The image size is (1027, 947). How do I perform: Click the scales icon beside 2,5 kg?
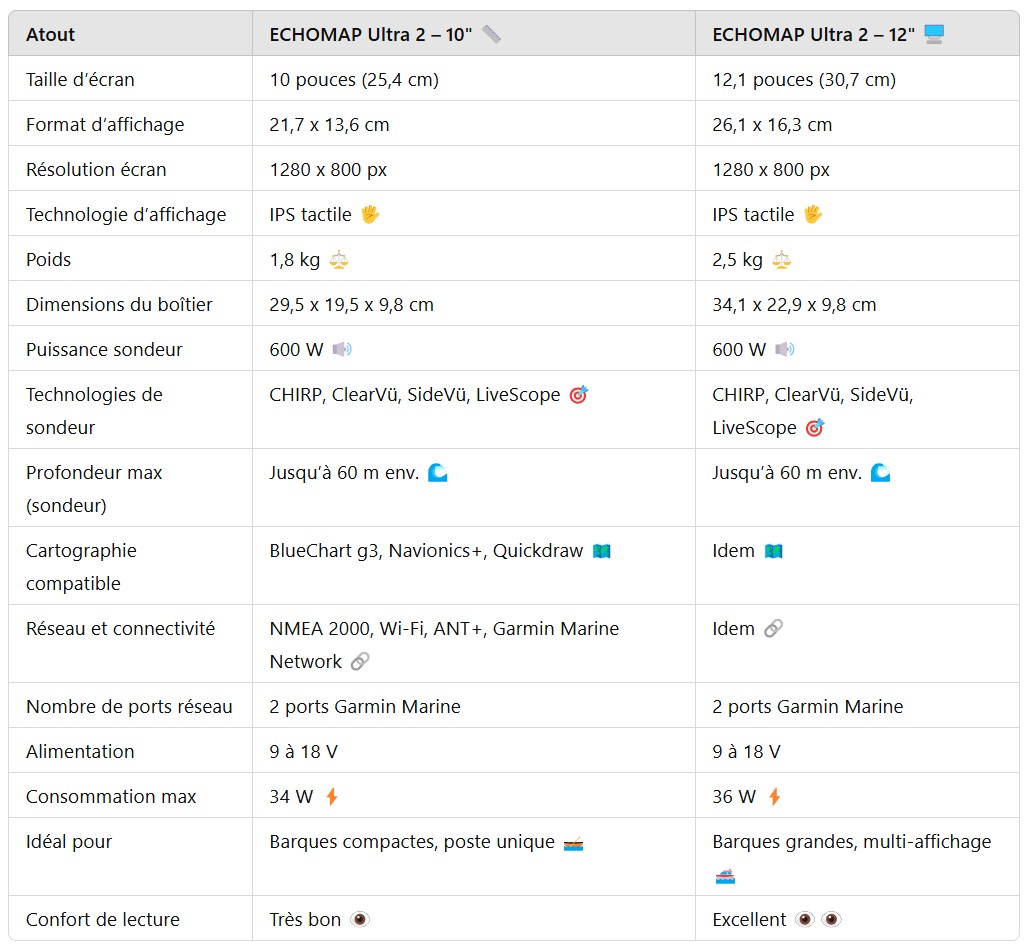(781, 260)
